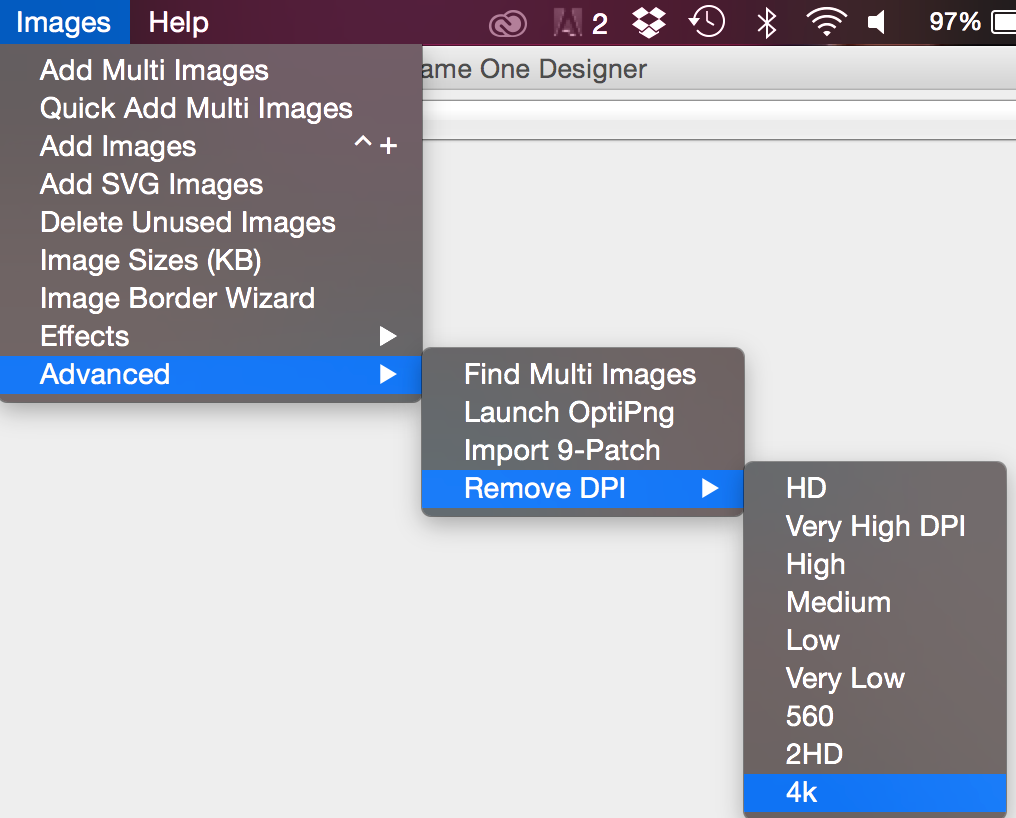Select "Add SVG Images"
Image resolution: width=1016 pixels, height=818 pixels.
coord(150,184)
